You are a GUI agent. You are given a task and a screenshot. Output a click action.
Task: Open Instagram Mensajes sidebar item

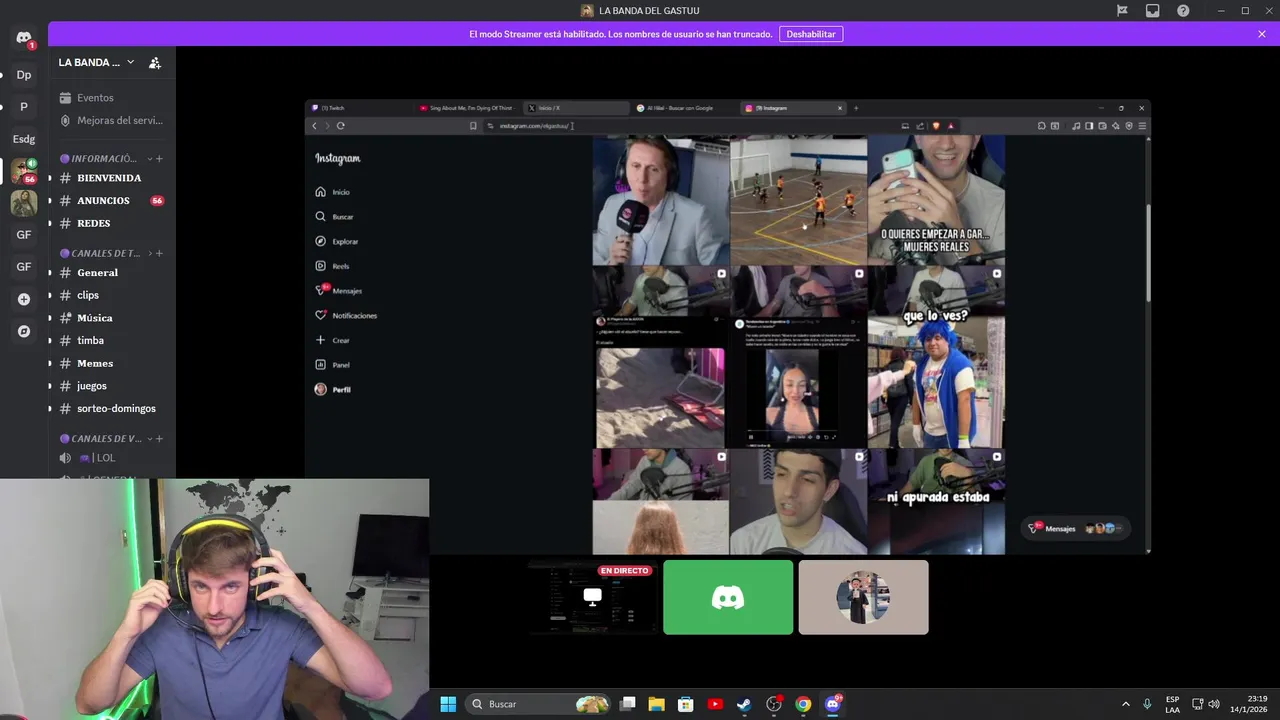click(338, 290)
